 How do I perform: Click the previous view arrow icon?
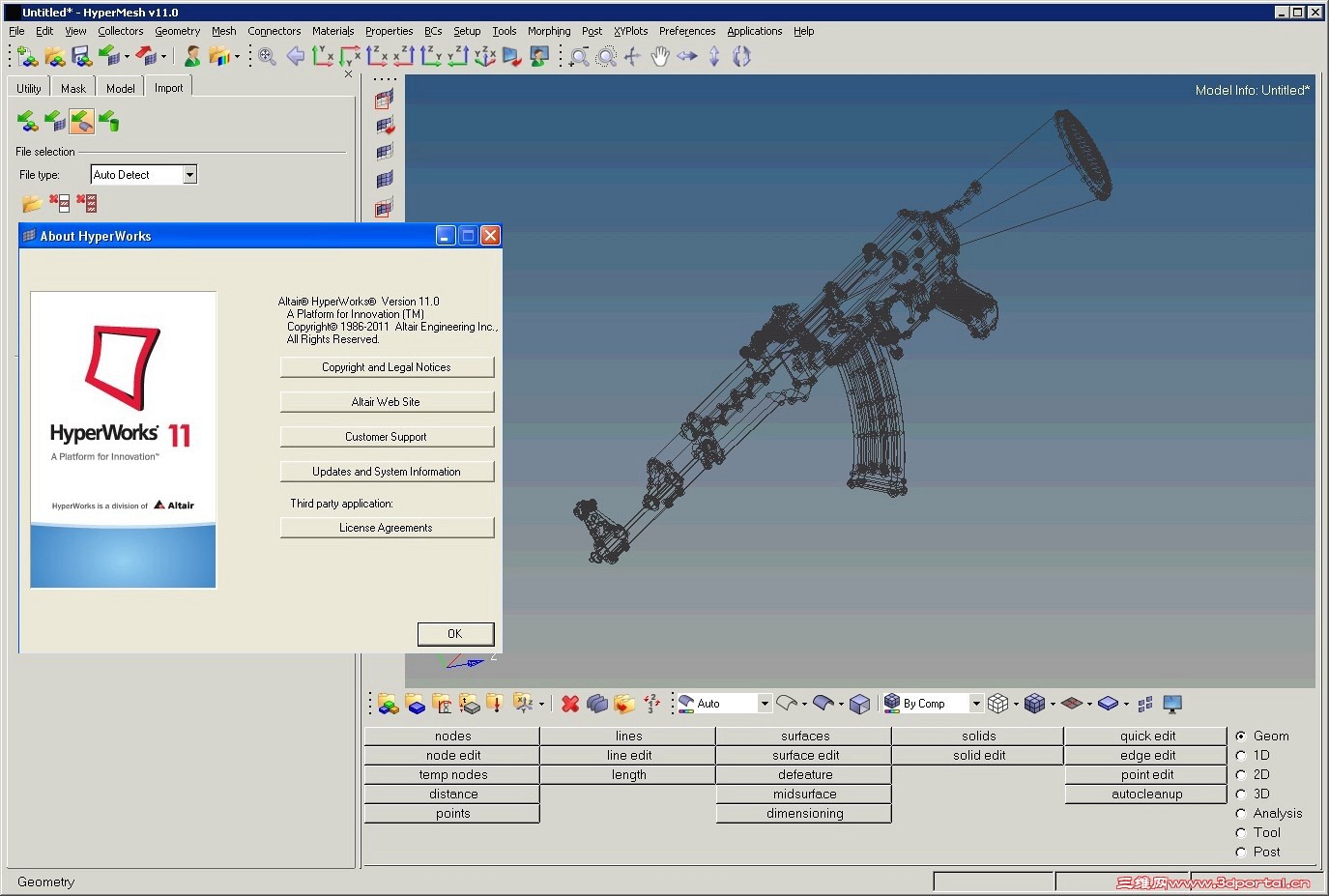tap(295, 57)
